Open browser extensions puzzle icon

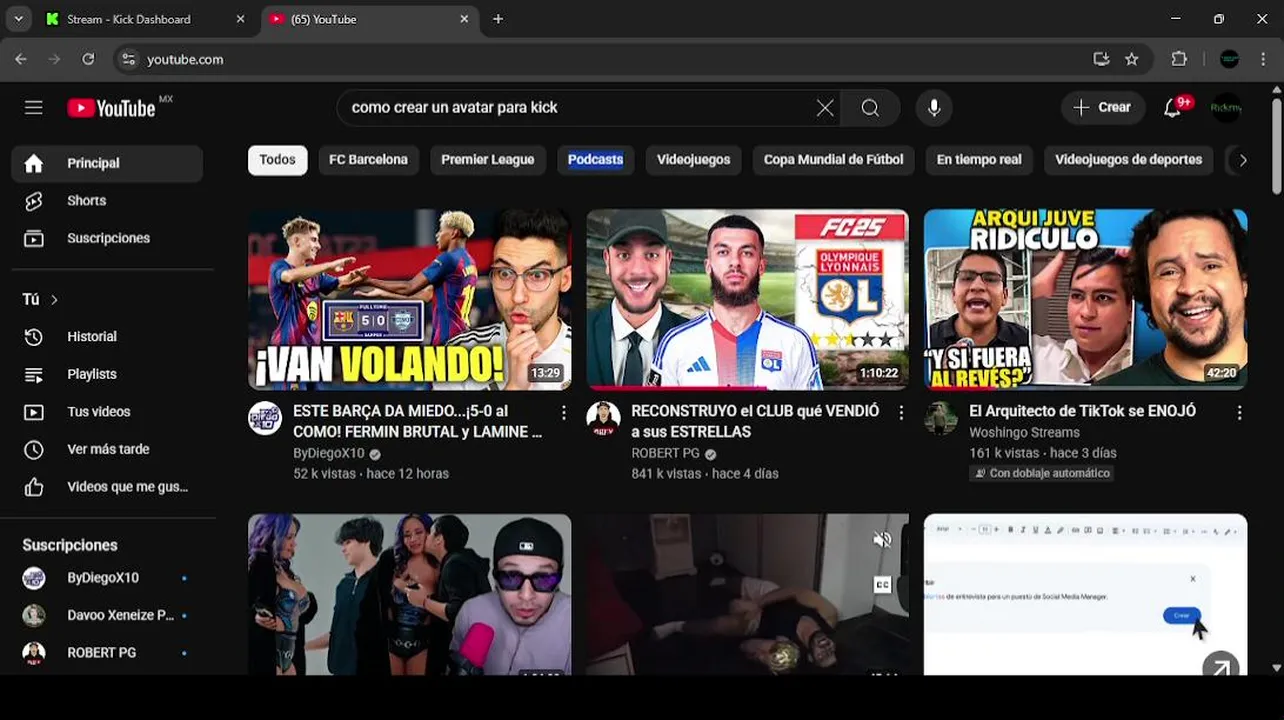pyautogui.click(x=1179, y=59)
